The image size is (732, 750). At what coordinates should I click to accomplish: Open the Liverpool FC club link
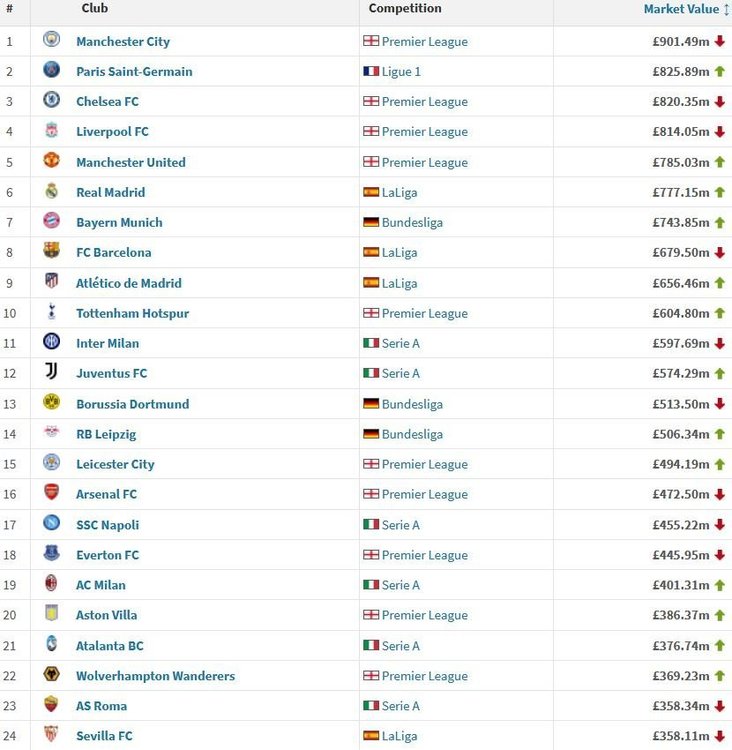pyautogui.click(x=112, y=132)
